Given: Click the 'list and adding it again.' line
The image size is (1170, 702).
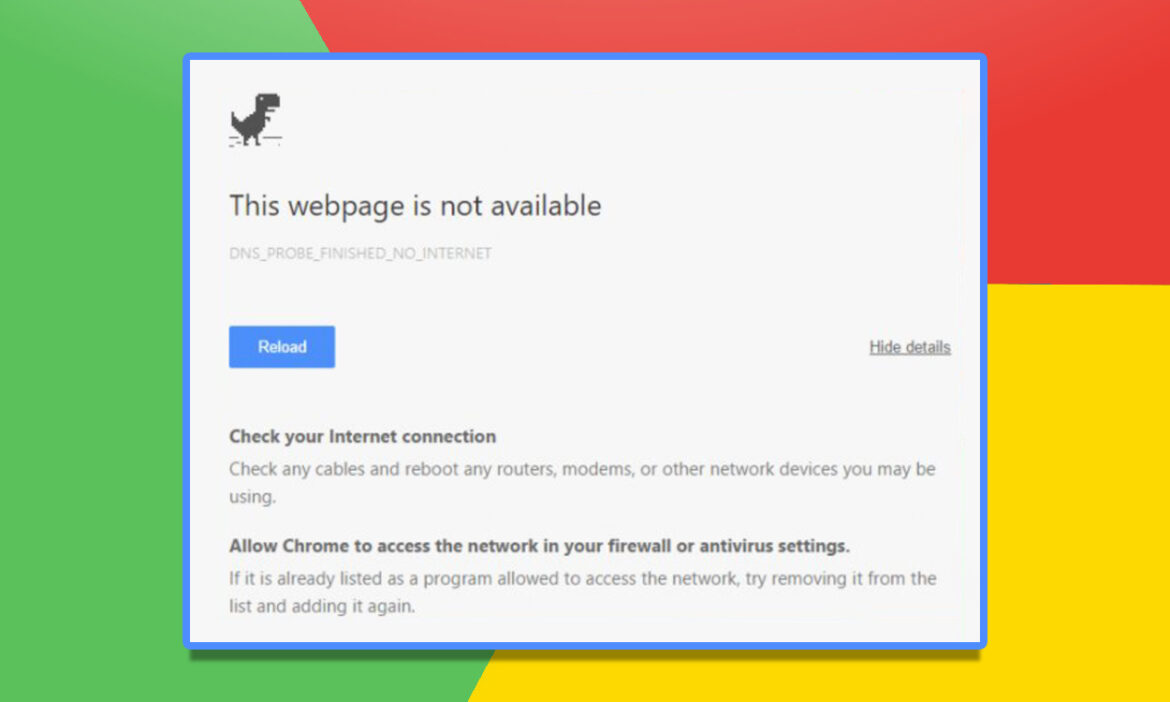Looking at the screenshot, I should coord(322,607).
